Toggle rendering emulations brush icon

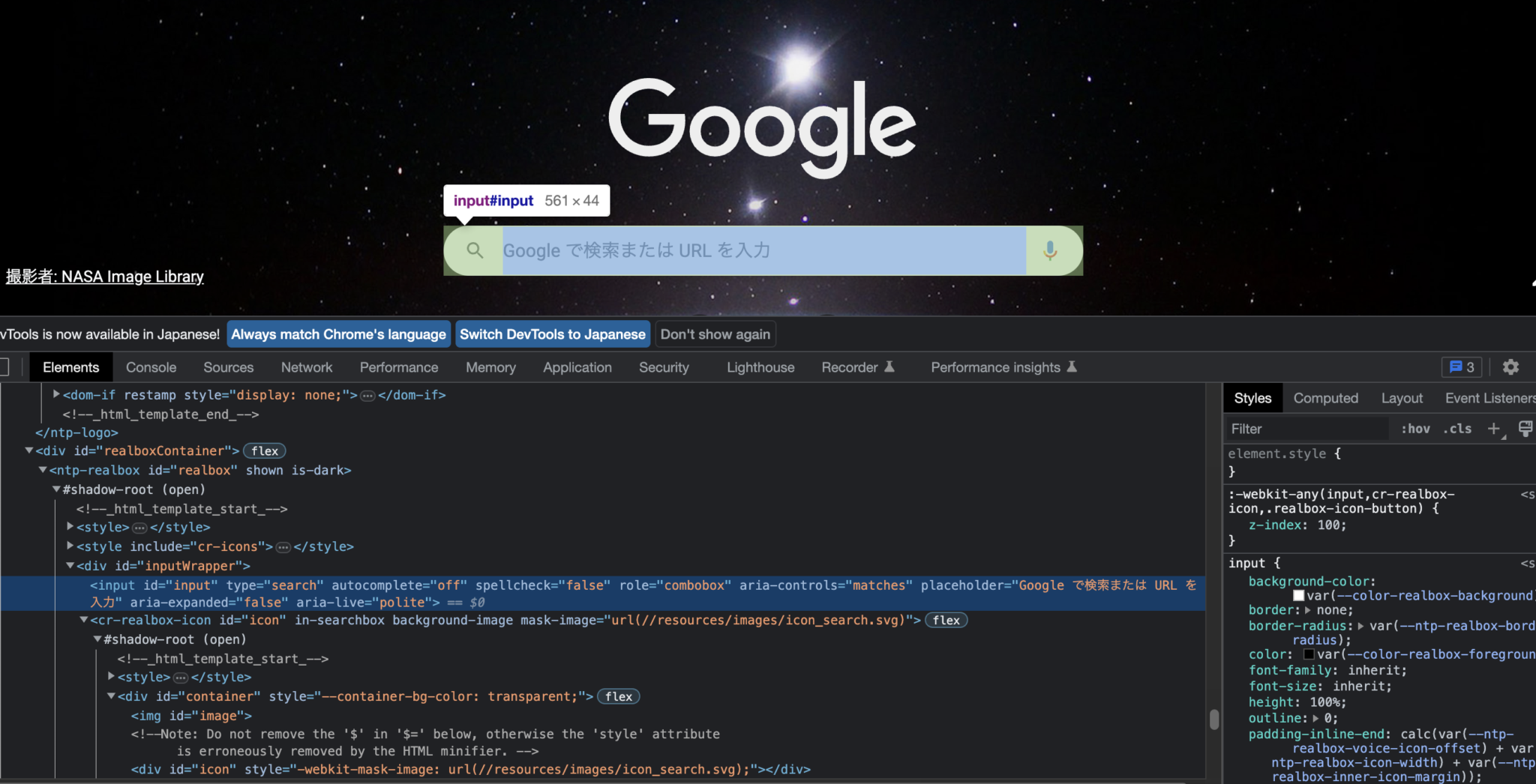click(1525, 429)
